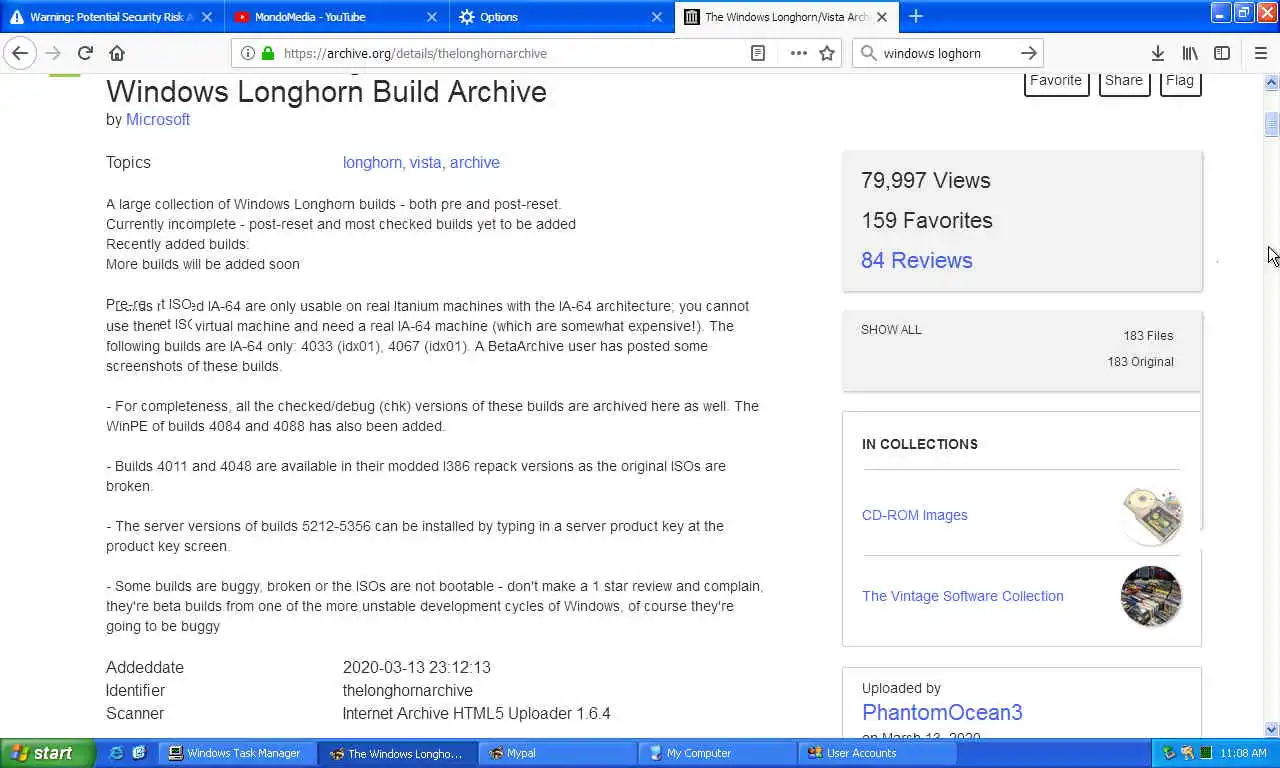Reload the current page
1280x768 pixels.
click(x=85, y=53)
